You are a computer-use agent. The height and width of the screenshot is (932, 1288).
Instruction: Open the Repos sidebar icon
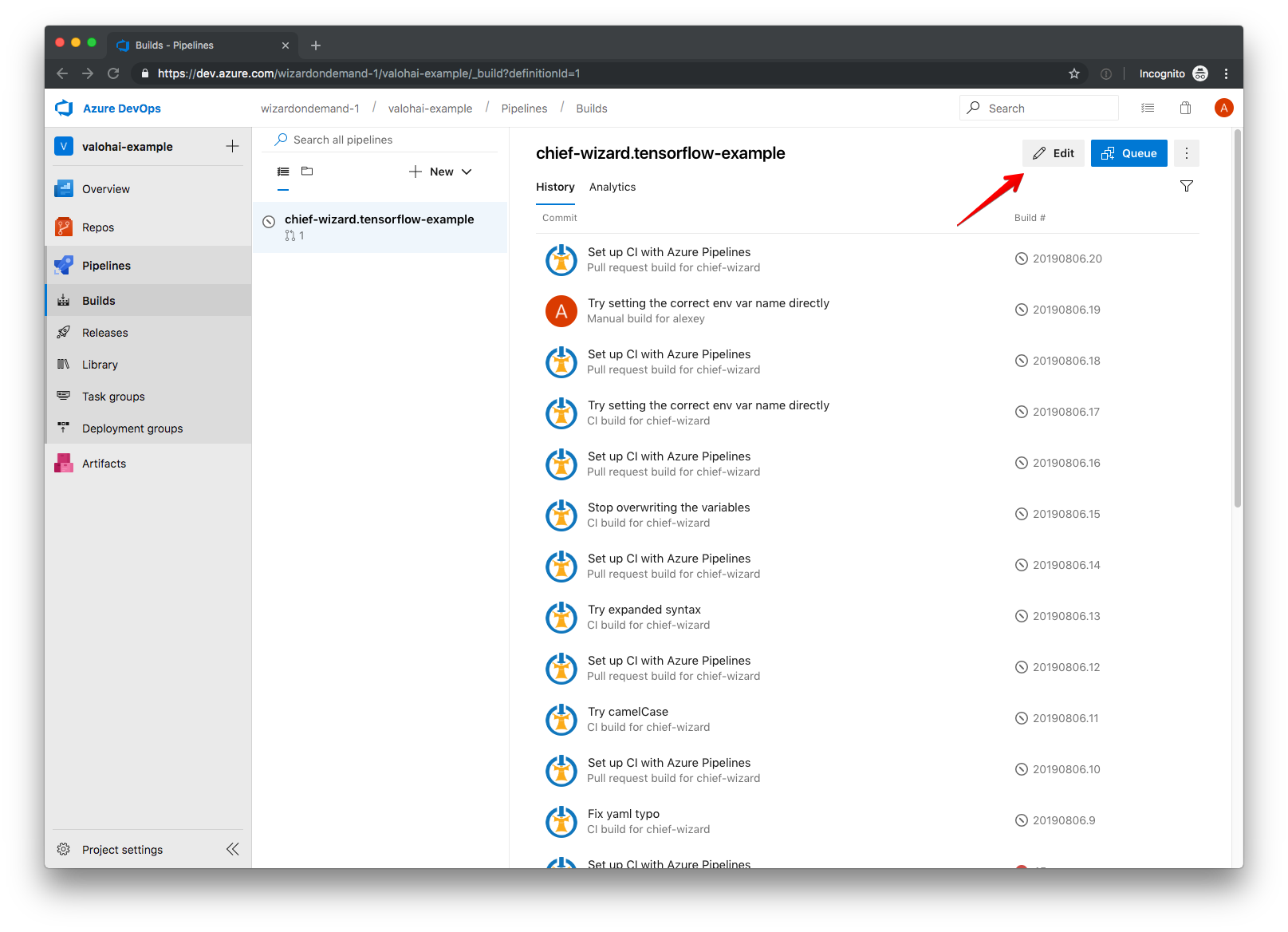pyautogui.click(x=64, y=227)
